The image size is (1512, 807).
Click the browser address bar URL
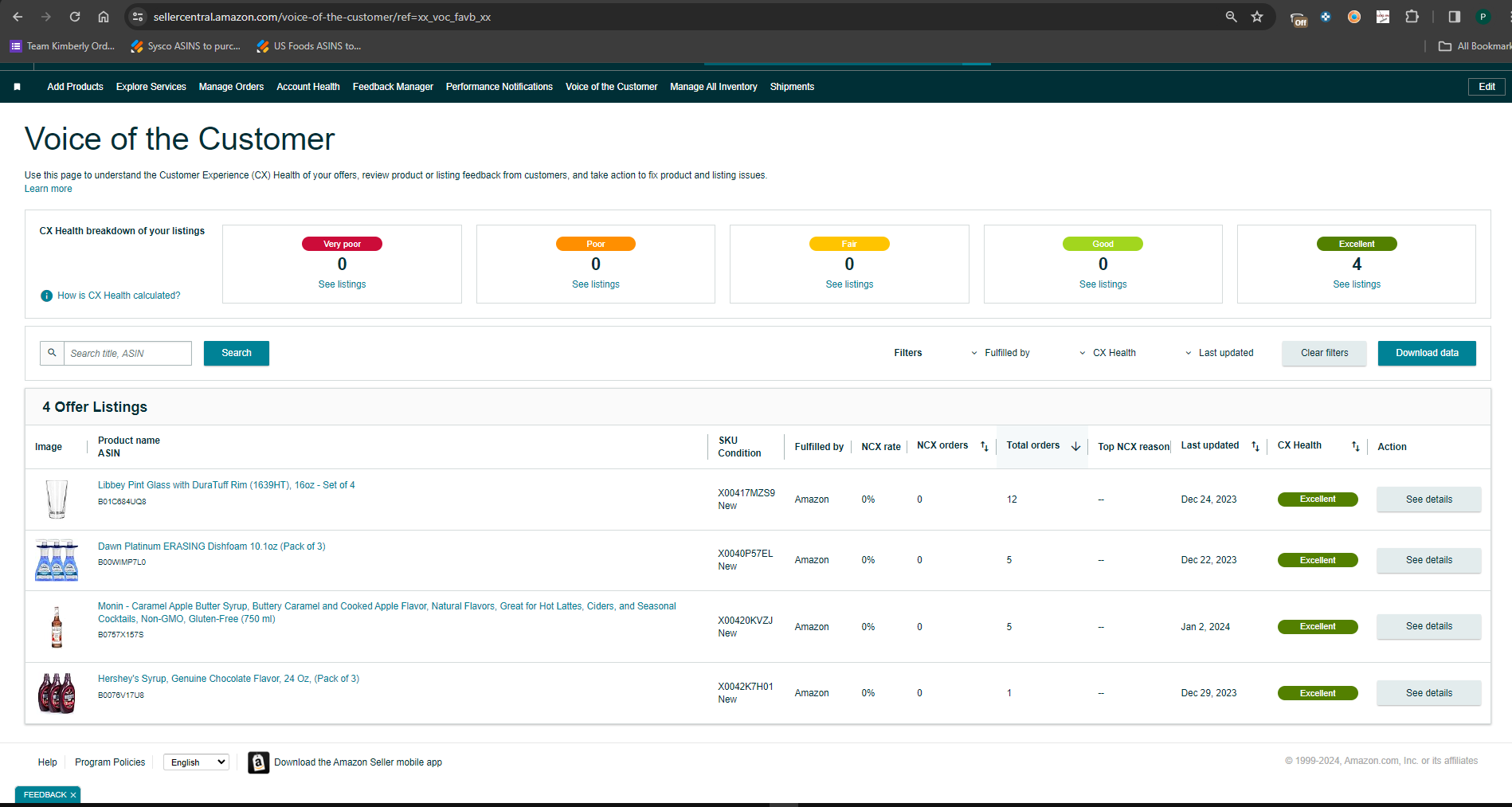click(322, 17)
